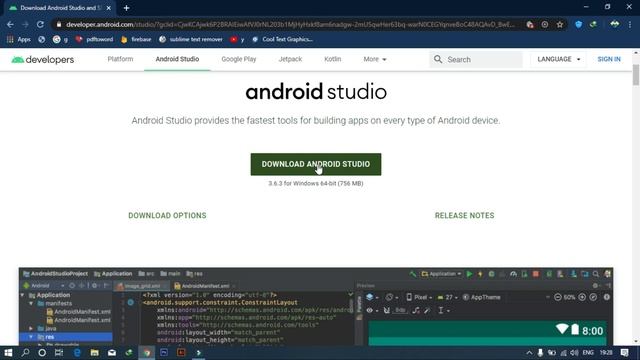640x360 pixels.
Task: Expand the More navigation dropdown
Action: point(375,59)
